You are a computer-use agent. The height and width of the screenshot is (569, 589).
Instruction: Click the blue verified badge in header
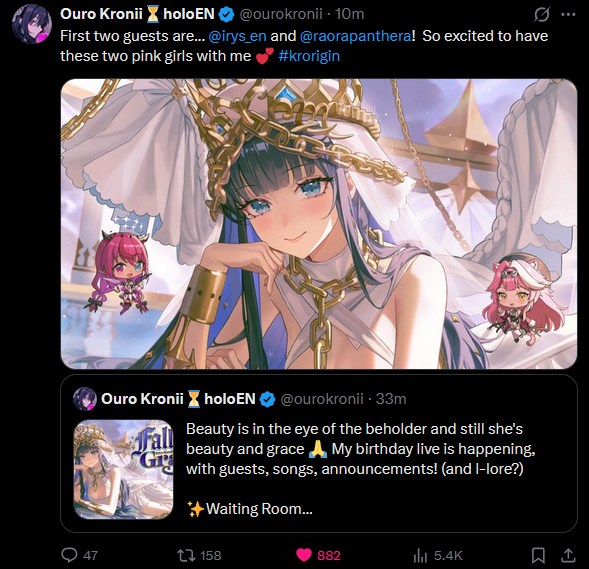(x=227, y=14)
